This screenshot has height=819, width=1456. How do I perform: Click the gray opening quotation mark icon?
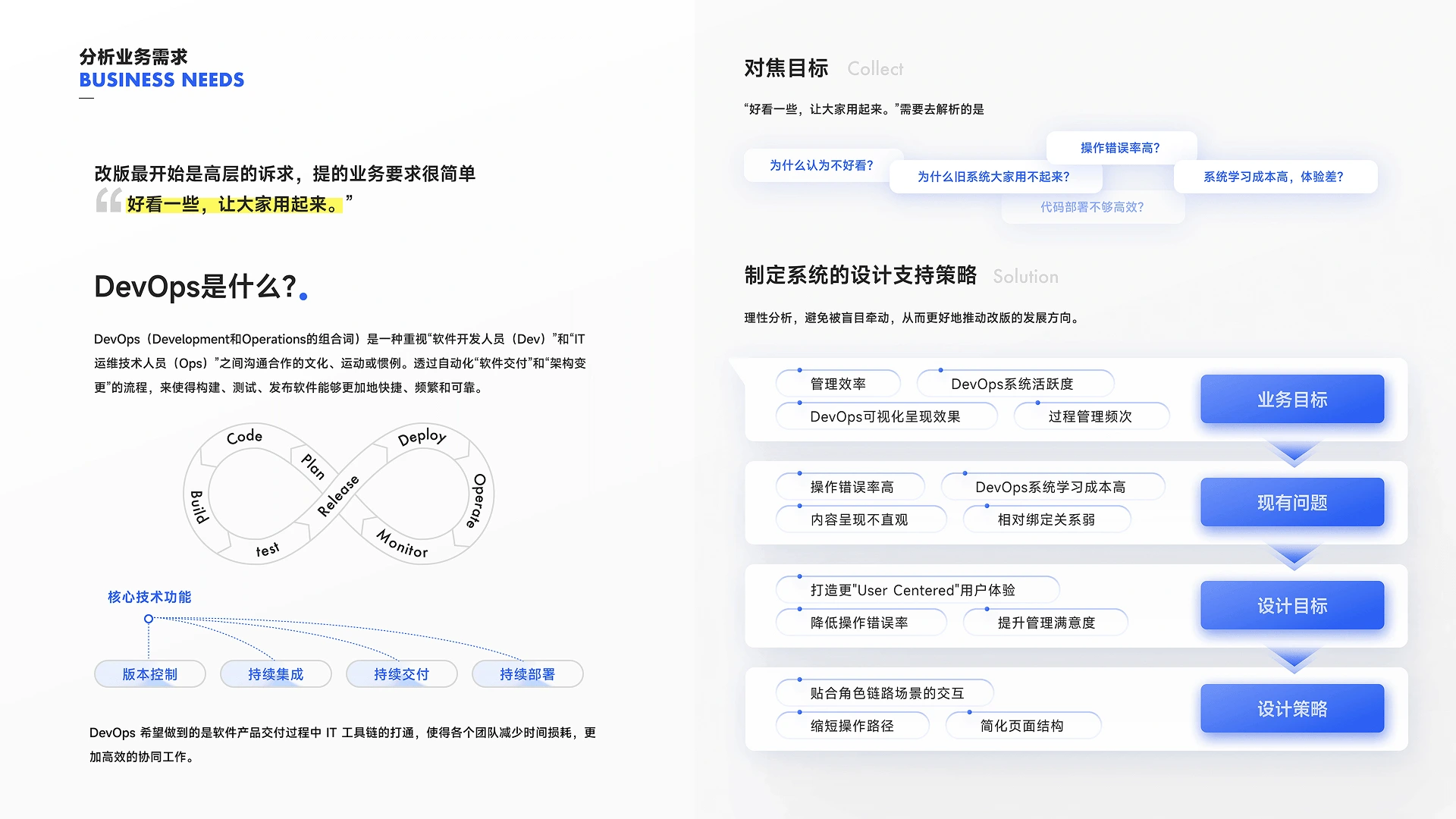(x=108, y=200)
